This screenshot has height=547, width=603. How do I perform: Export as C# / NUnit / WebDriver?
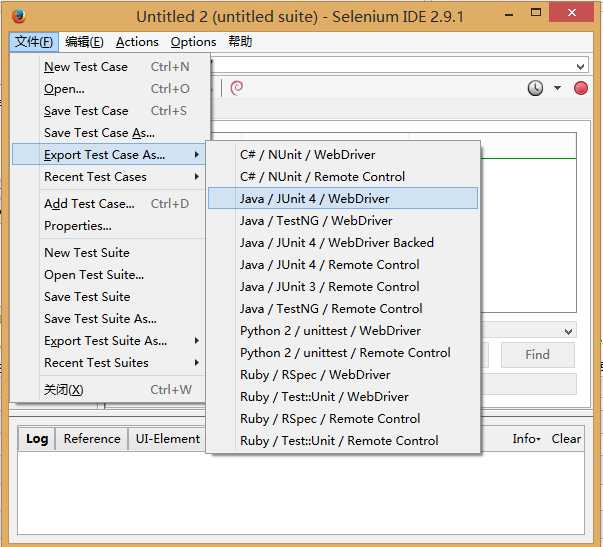(x=343, y=155)
